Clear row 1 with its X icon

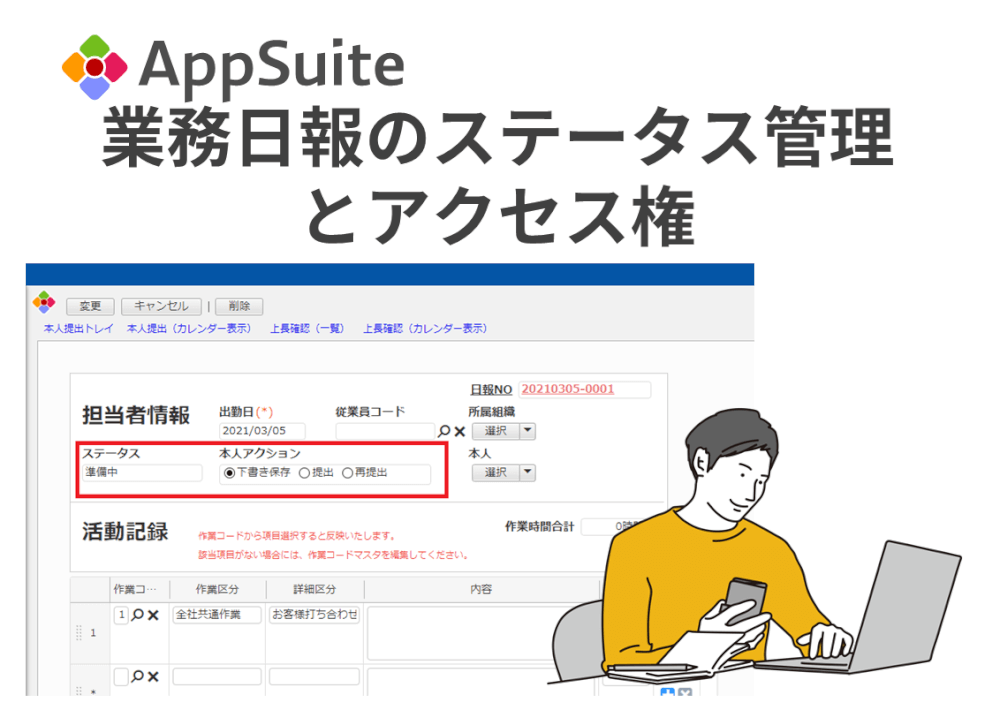click(x=152, y=614)
